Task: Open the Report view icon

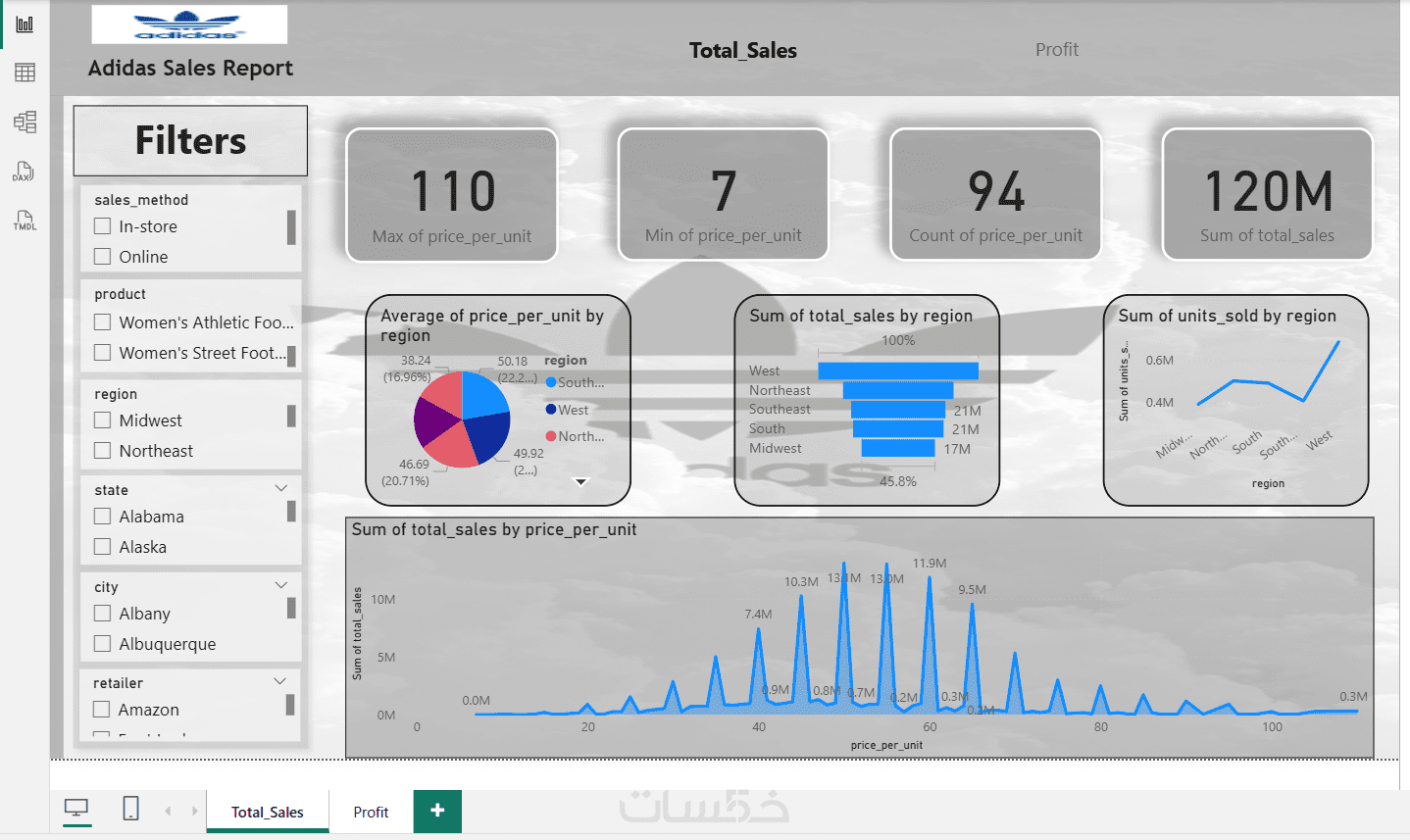Action: (25, 25)
